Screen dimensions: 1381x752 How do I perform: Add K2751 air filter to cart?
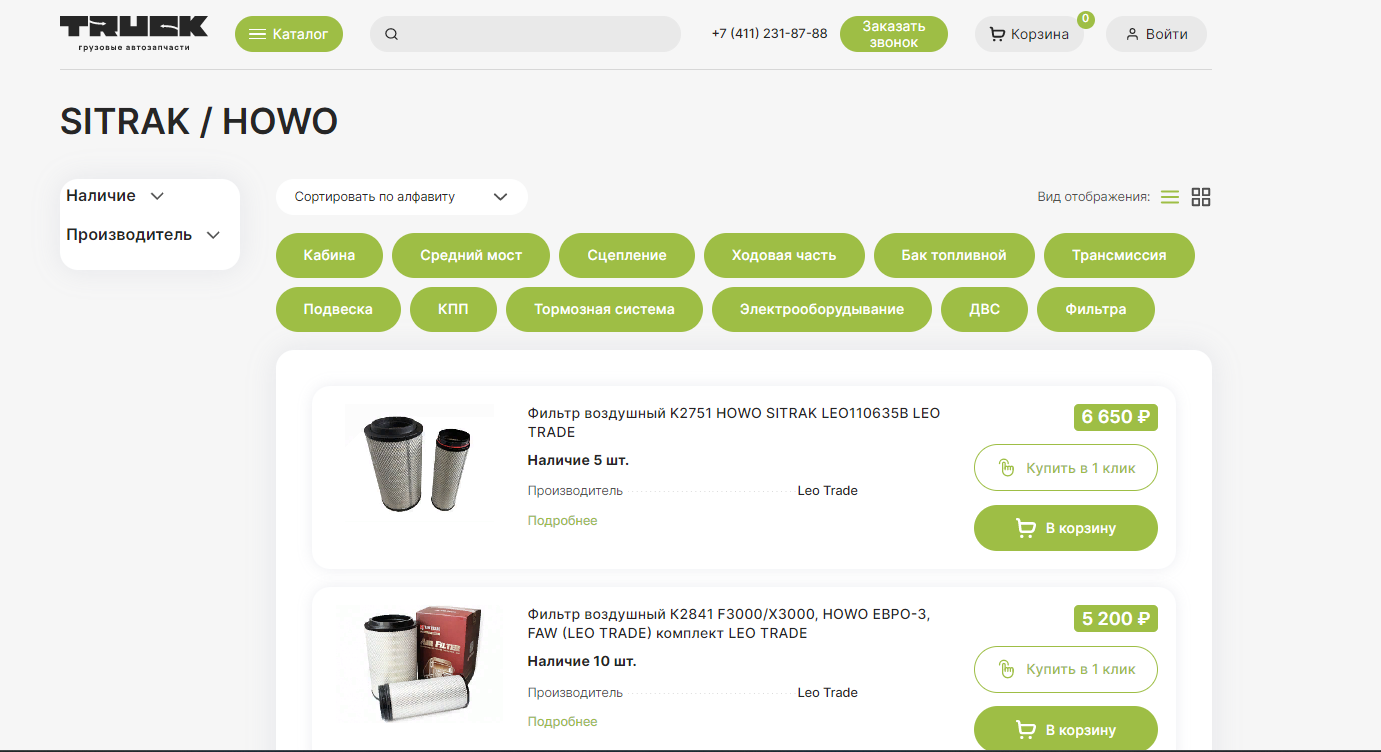[x=1065, y=528]
